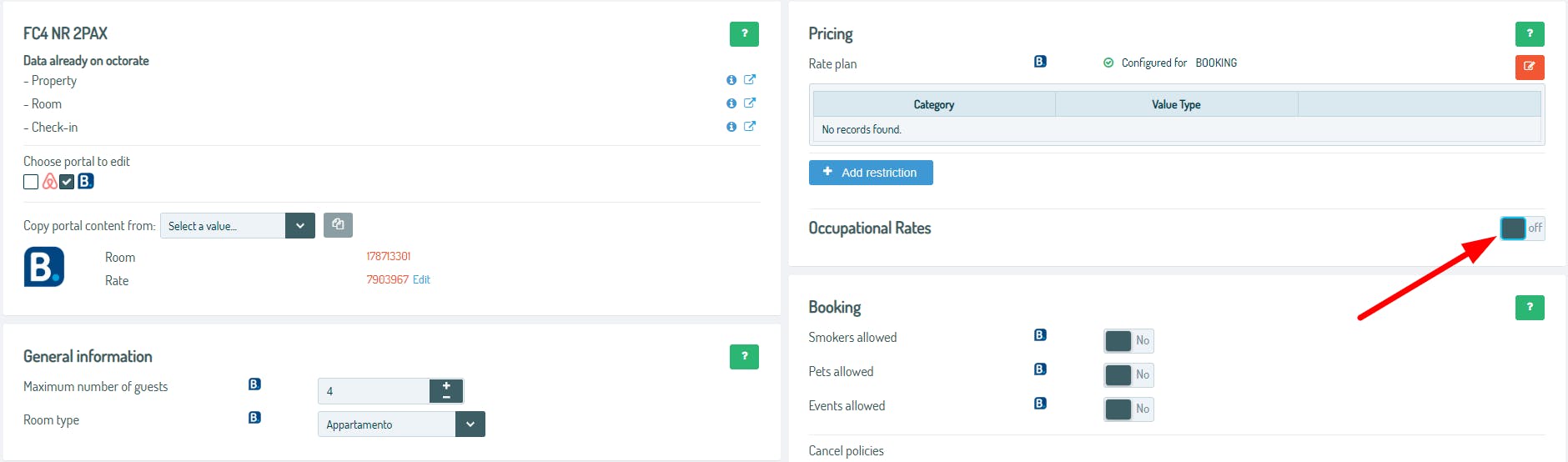The image size is (1568, 462).
Task: Expand the Room type dropdown
Action: [470, 424]
